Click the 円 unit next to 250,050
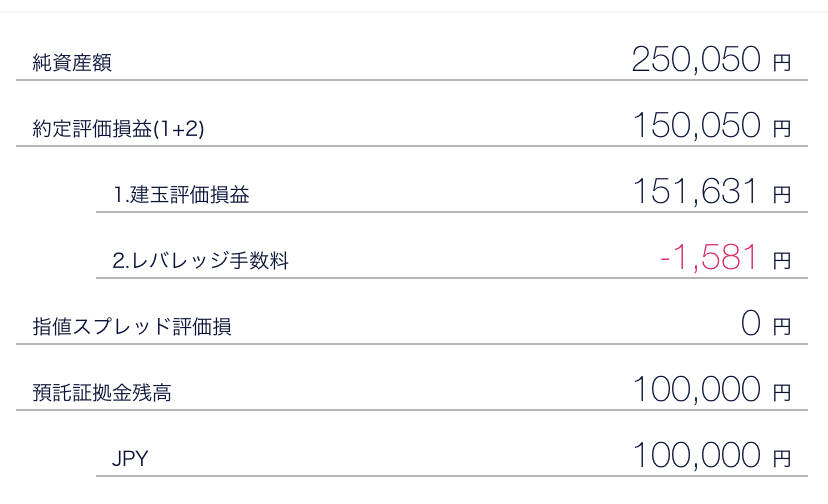Image resolution: width=828 pixels, height=504 pixels. coord(782,63)
